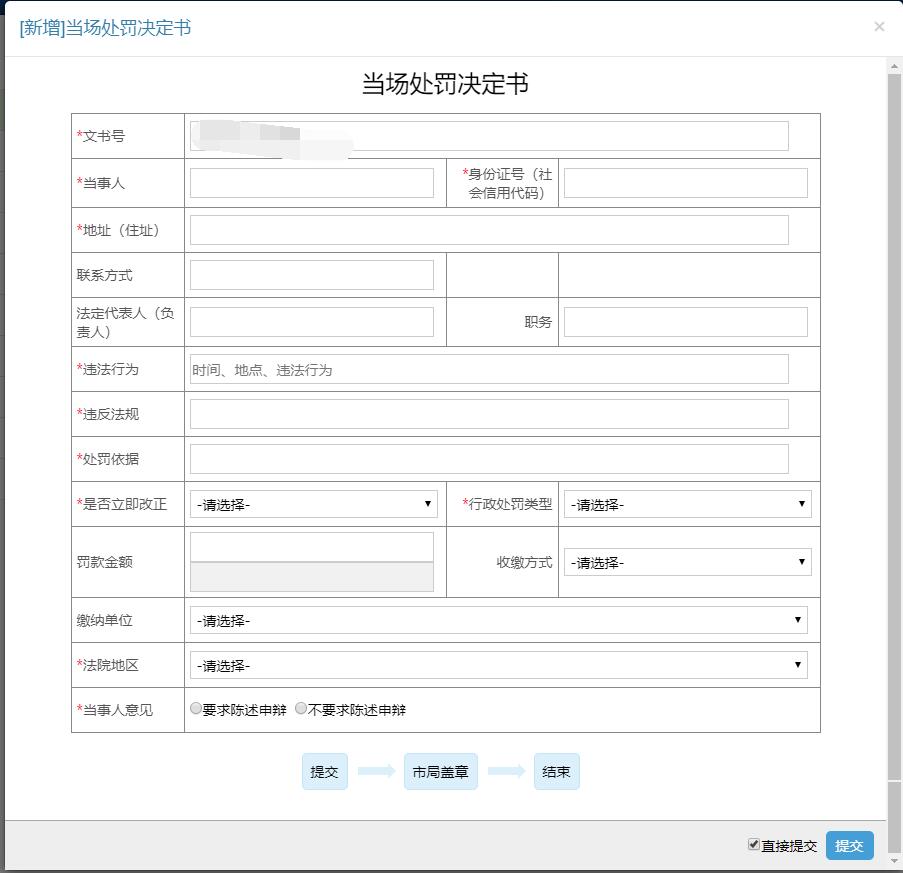The width and height of the screenshot is (903, 873).
Task: Expand the 缴纳单位 dropdown
Action: coord(498,621)
